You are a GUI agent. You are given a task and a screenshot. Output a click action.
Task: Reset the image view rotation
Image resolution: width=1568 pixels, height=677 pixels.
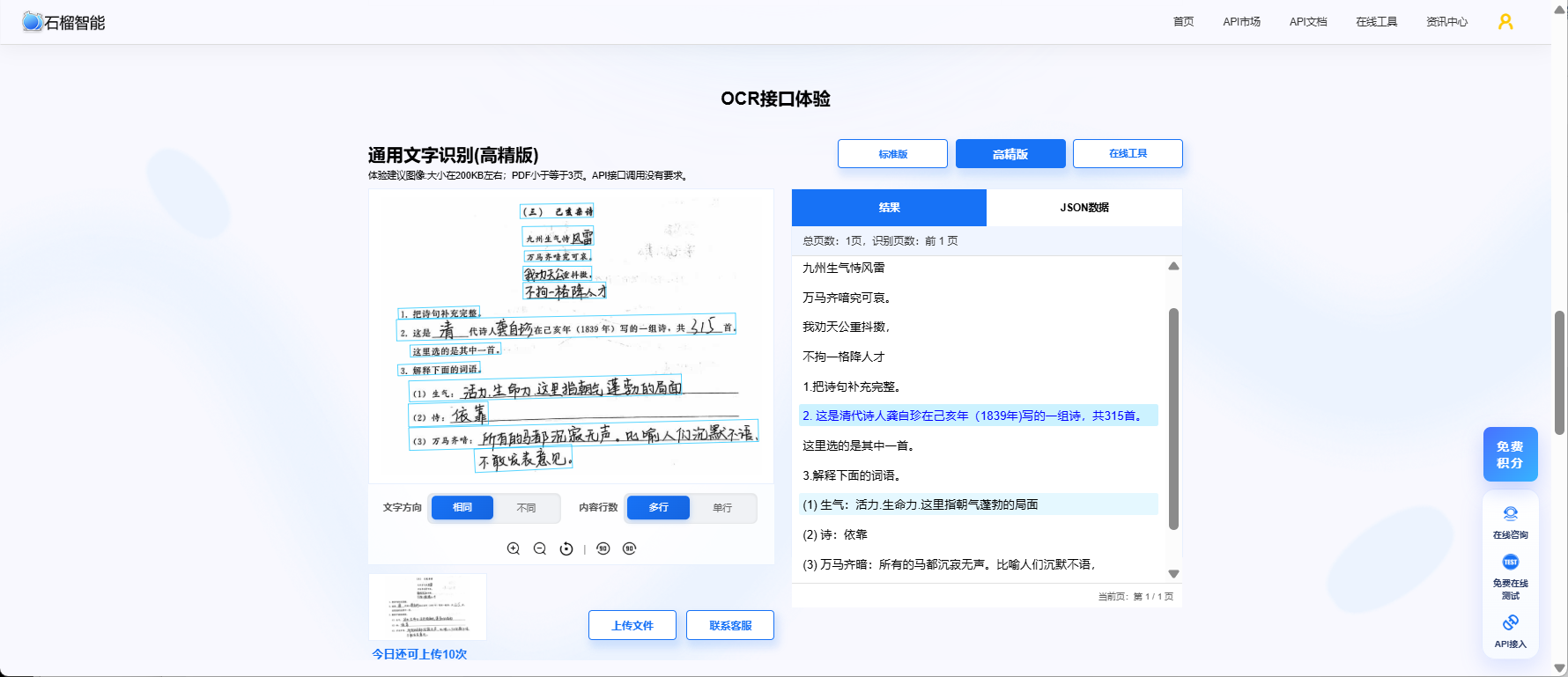pos(566,548)
